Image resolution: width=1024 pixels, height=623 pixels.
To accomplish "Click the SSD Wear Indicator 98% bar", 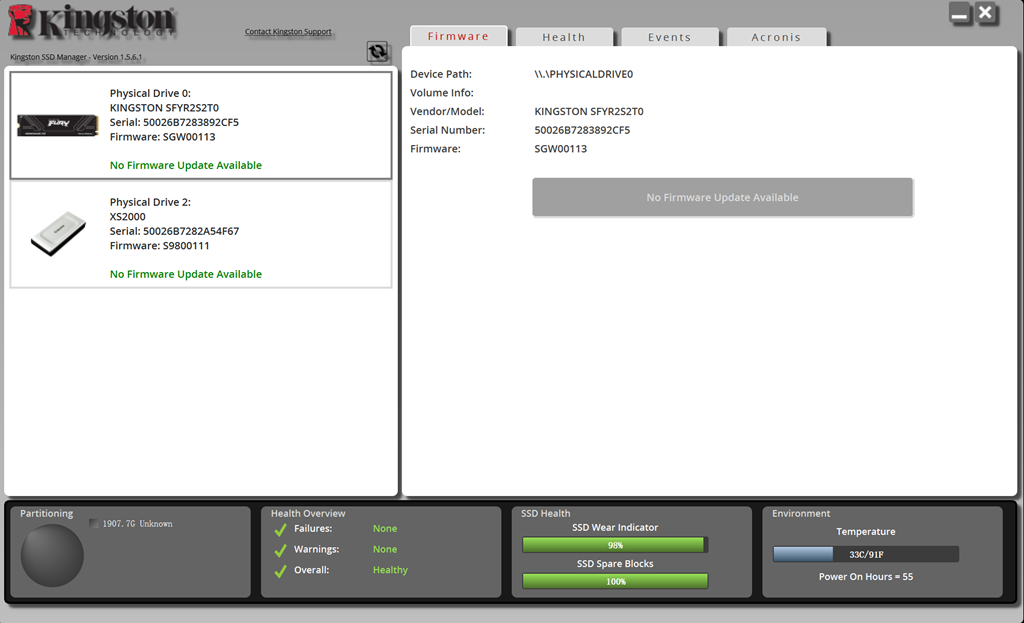I will tap(615, 545).
